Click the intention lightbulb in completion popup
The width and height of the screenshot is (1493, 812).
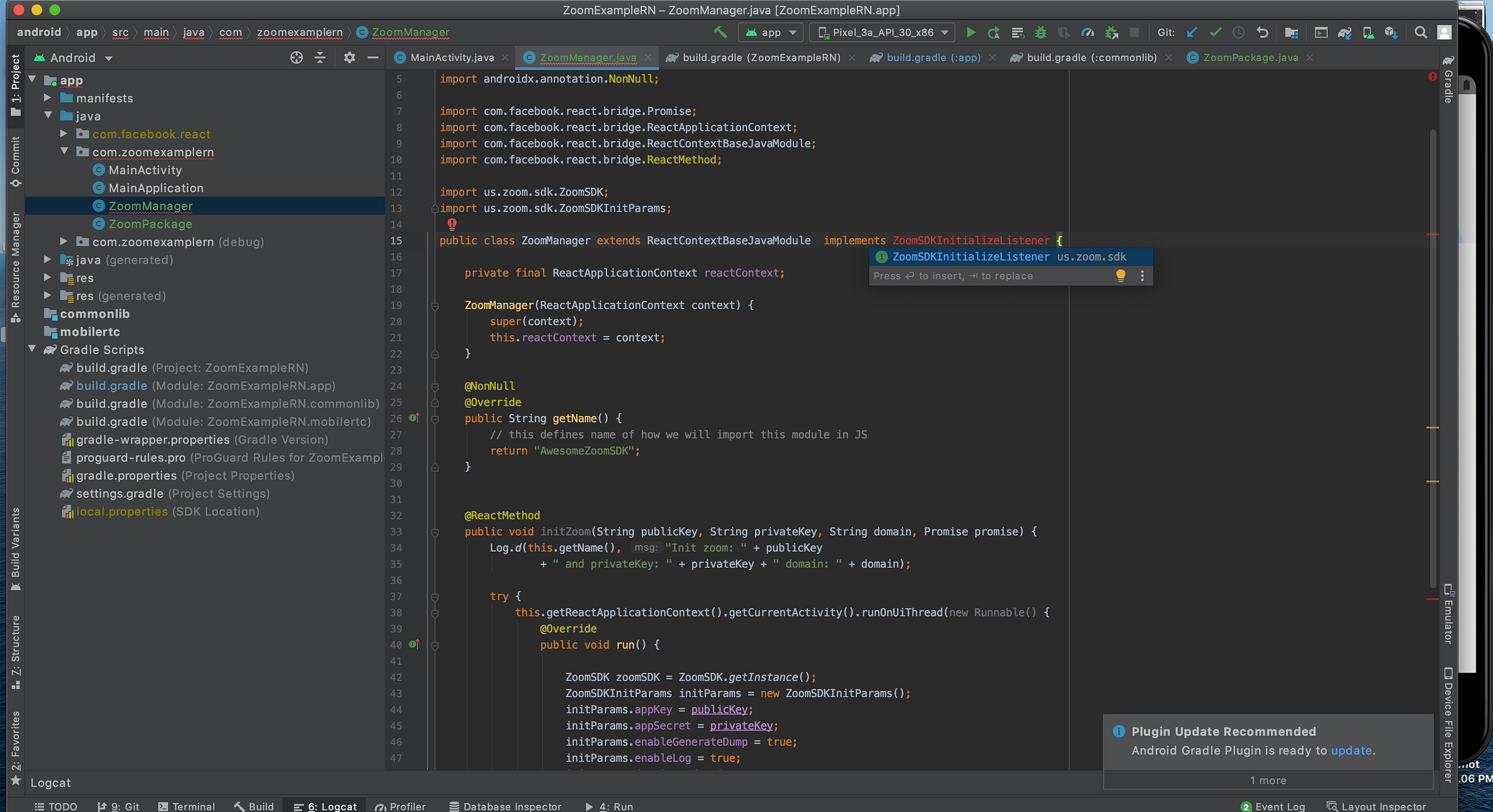[x=1120, y=275]
